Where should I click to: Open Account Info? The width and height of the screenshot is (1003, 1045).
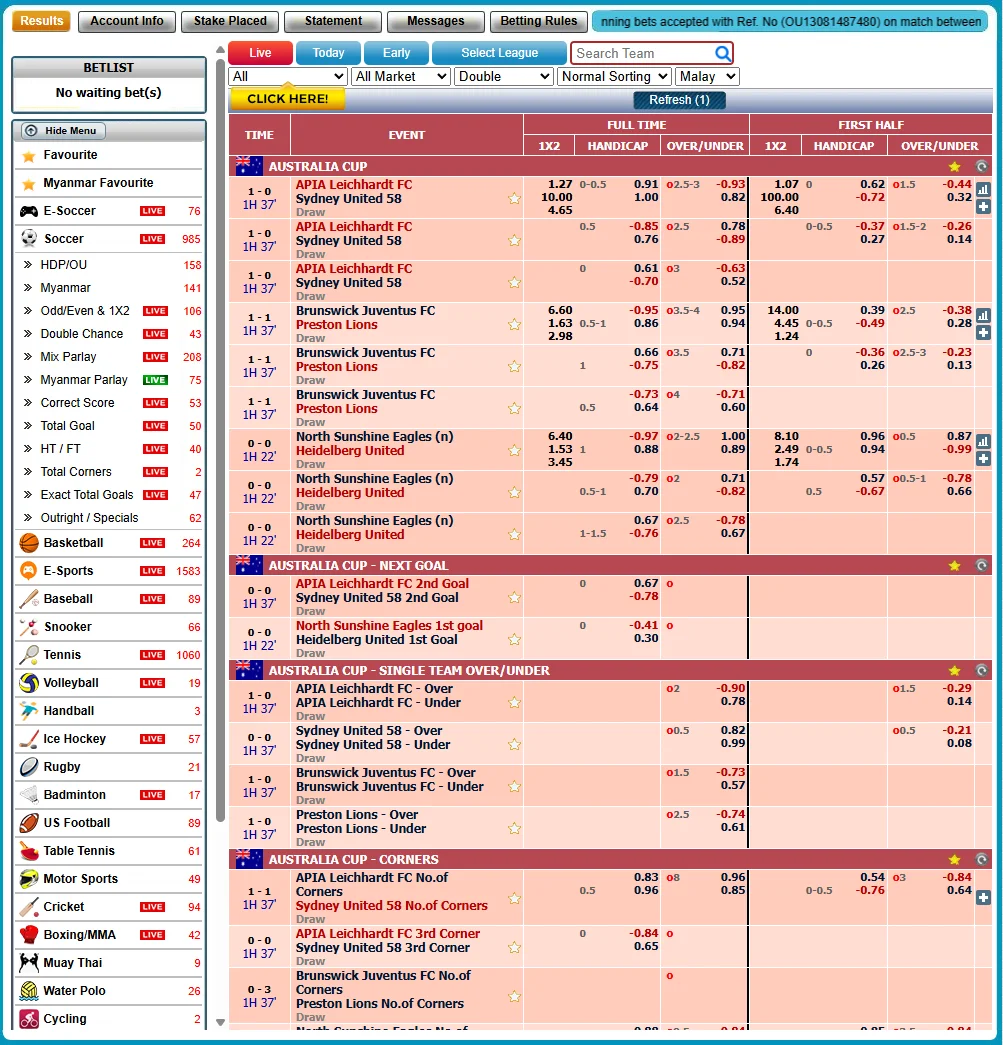tap(127, 21)
